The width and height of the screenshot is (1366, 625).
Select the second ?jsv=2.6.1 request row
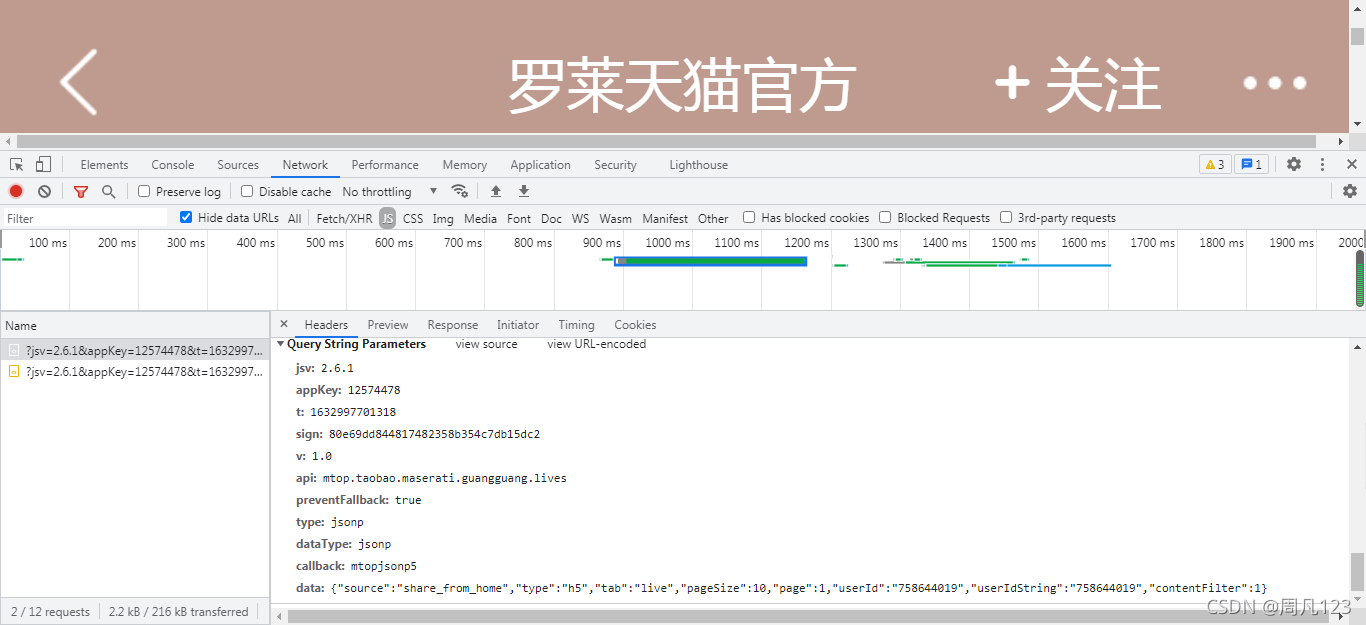coord(134,371)
